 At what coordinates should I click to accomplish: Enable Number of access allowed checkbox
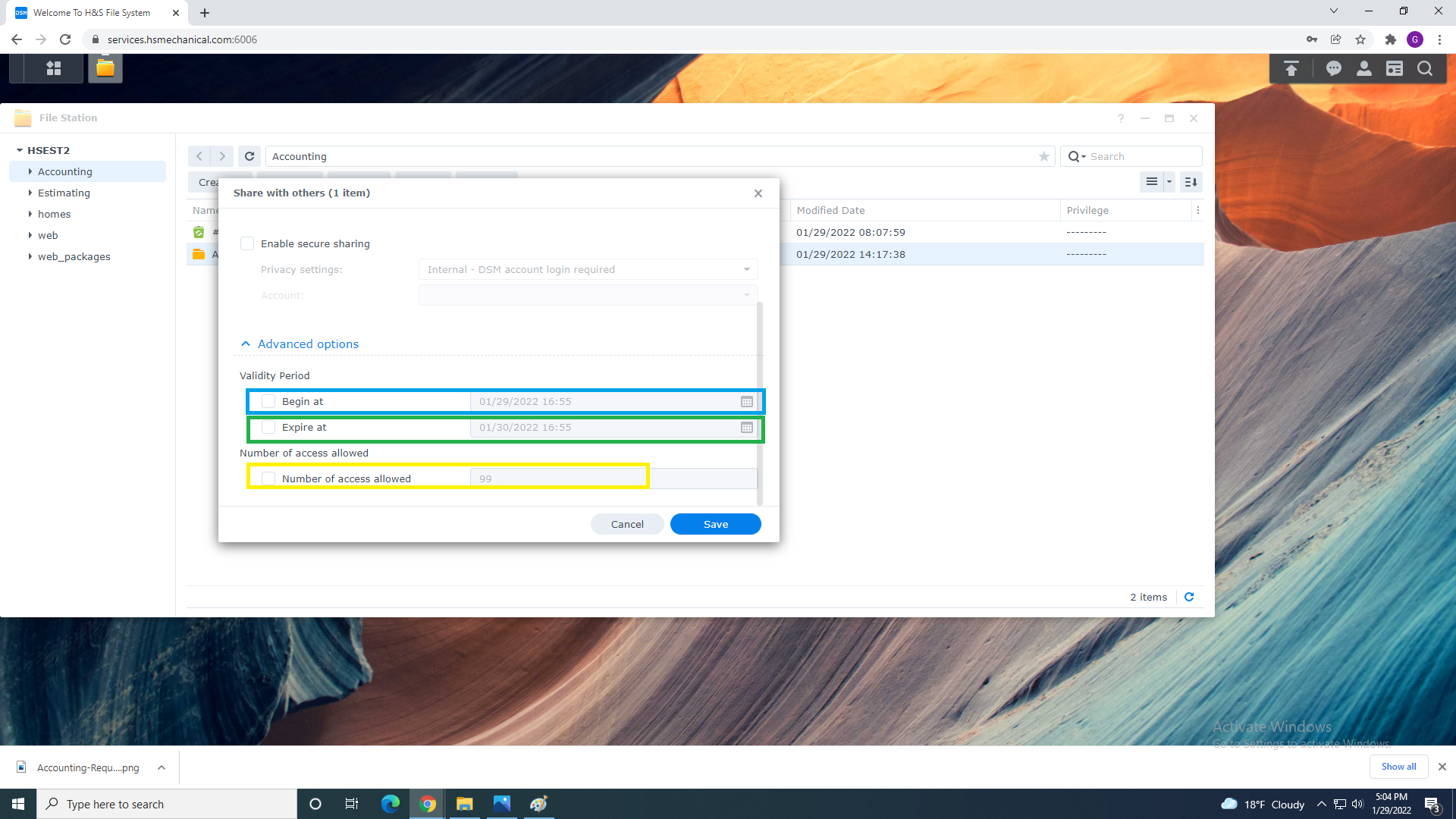point(268,479)
